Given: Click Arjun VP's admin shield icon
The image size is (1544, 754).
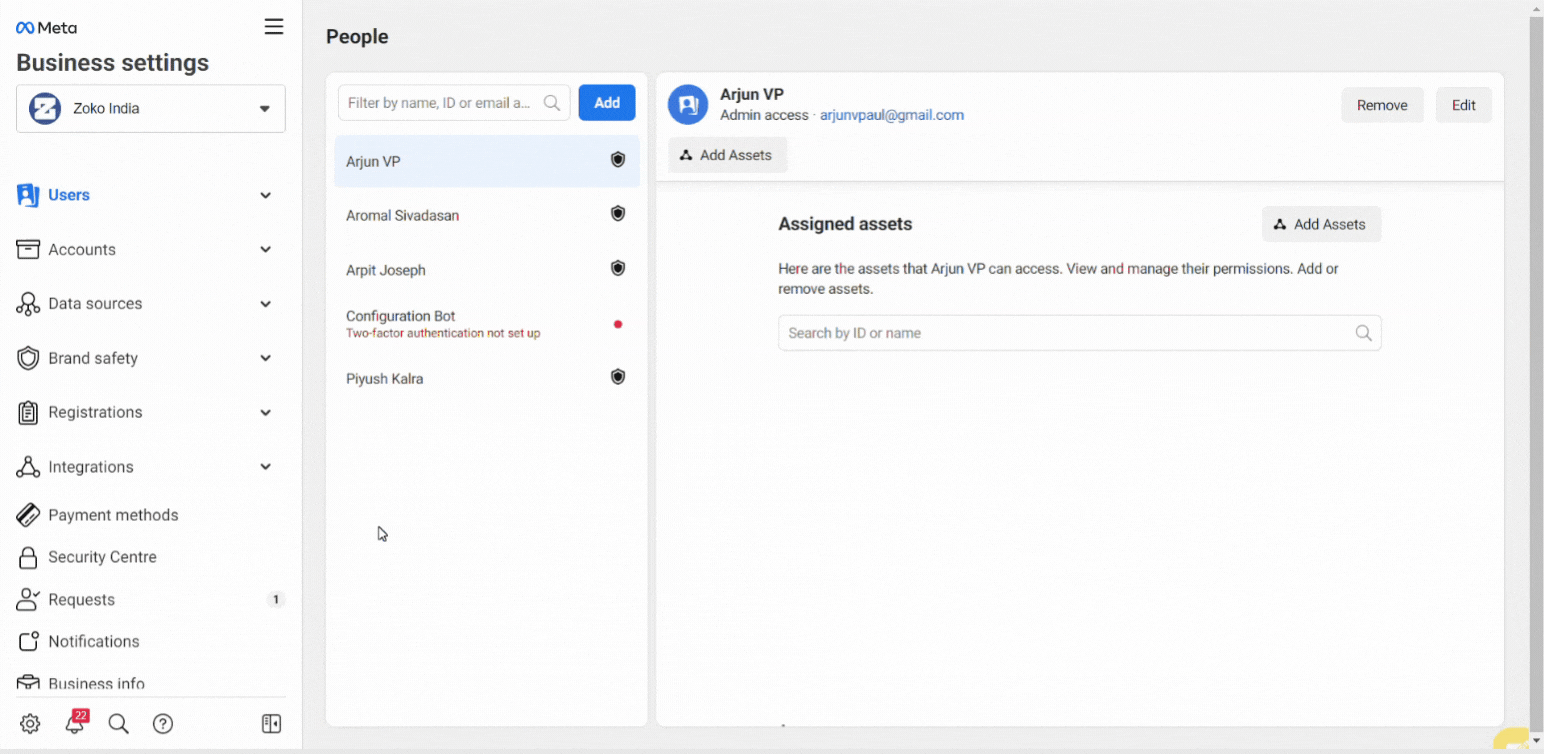Looking at the screenshot, I should click(618, 160).
